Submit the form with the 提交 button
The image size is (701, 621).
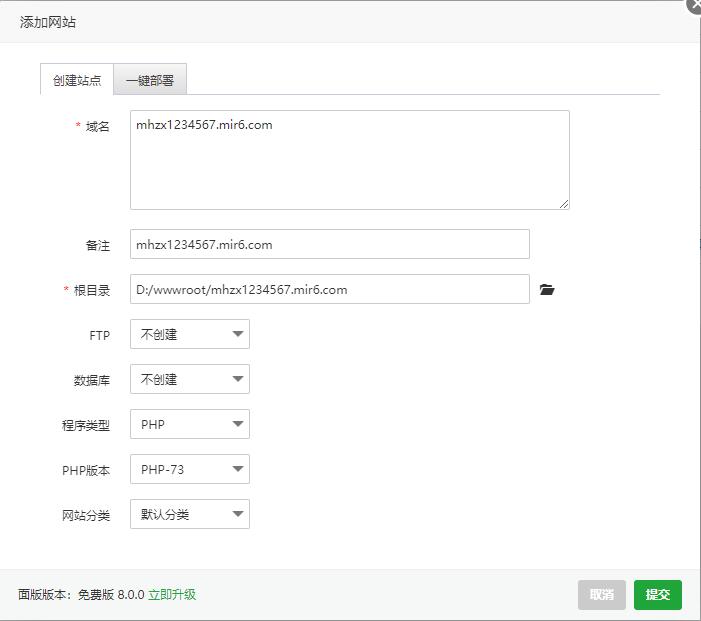657,594
